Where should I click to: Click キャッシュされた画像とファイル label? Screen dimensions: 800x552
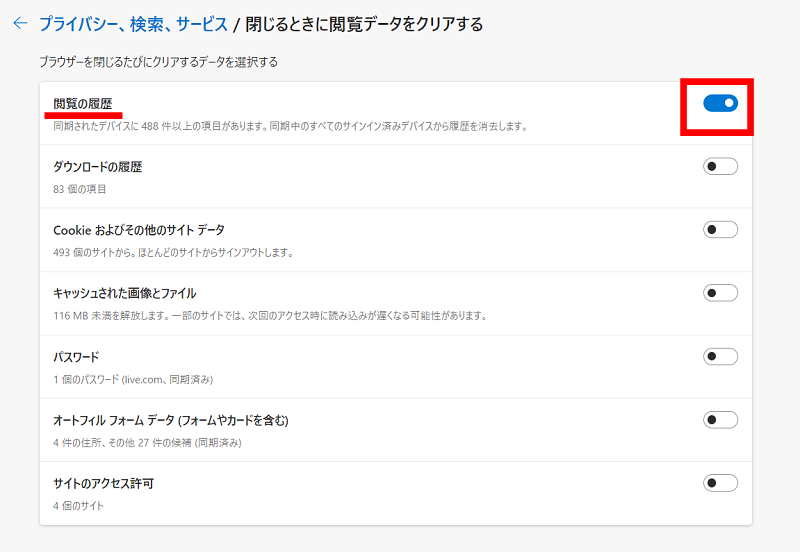coord(124,293)
